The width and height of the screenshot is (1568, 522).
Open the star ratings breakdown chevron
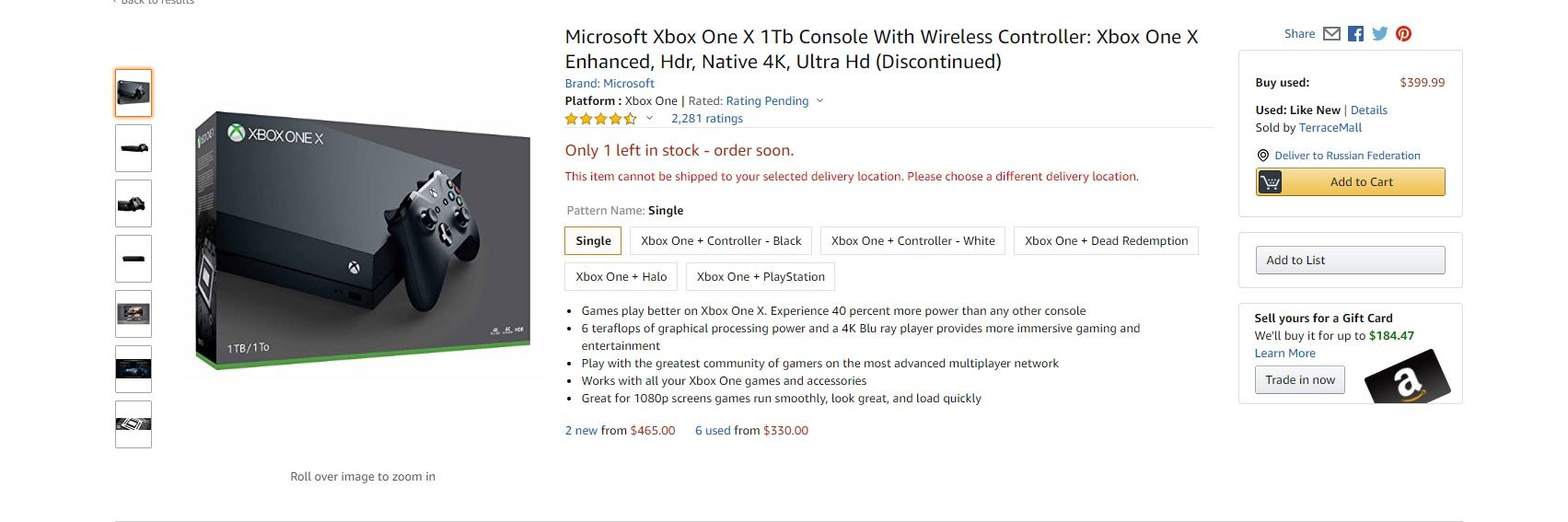649,119
